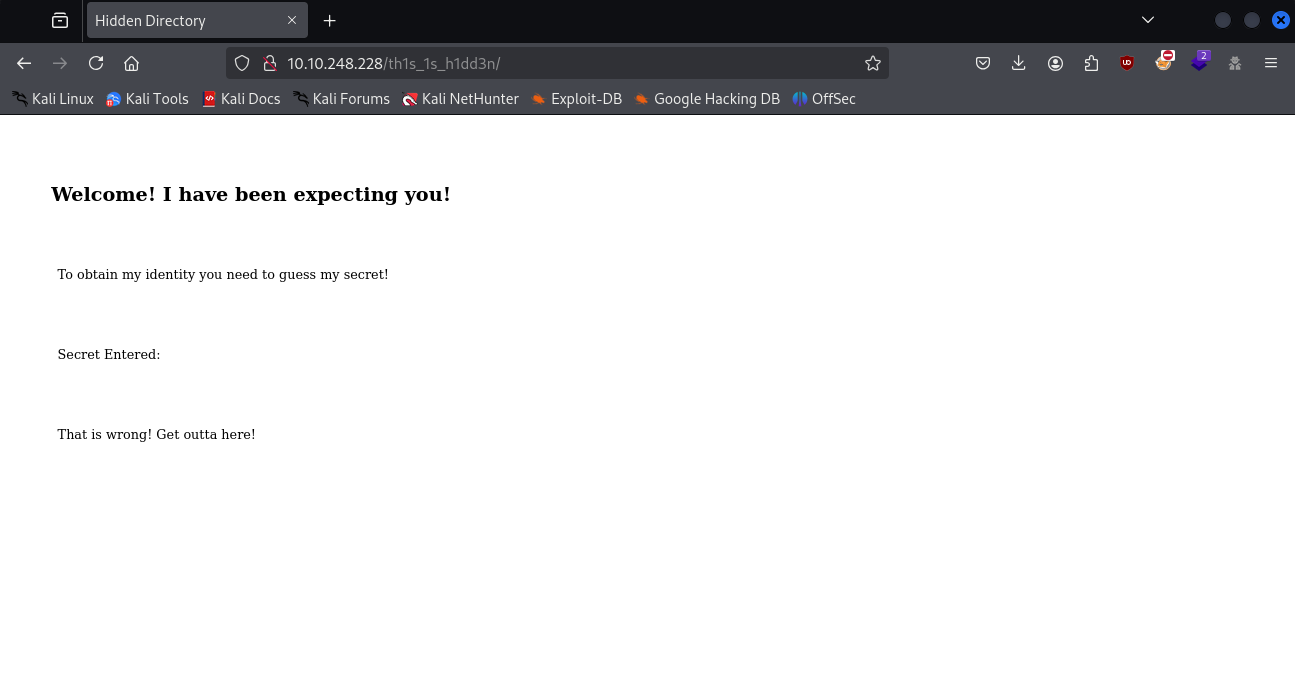Save page to Pocket
This screenshot has width=1295, height=683.
[983, 63]
